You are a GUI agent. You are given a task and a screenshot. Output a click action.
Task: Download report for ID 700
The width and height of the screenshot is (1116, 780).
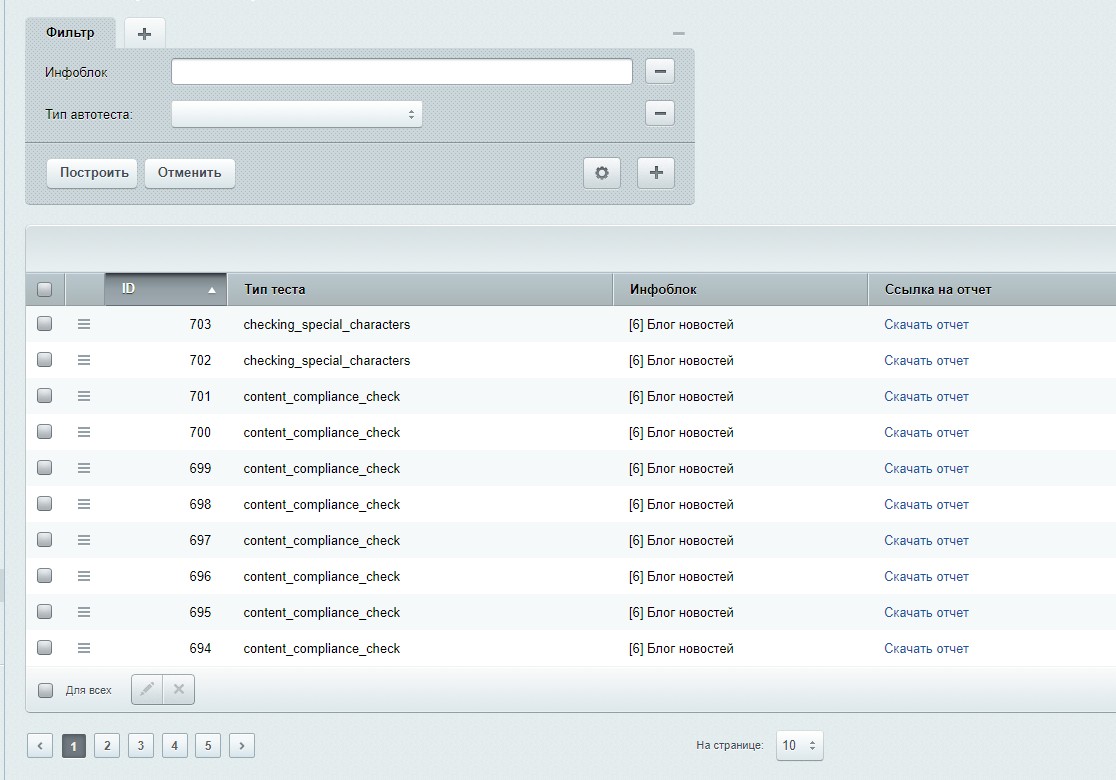[926, 433]
